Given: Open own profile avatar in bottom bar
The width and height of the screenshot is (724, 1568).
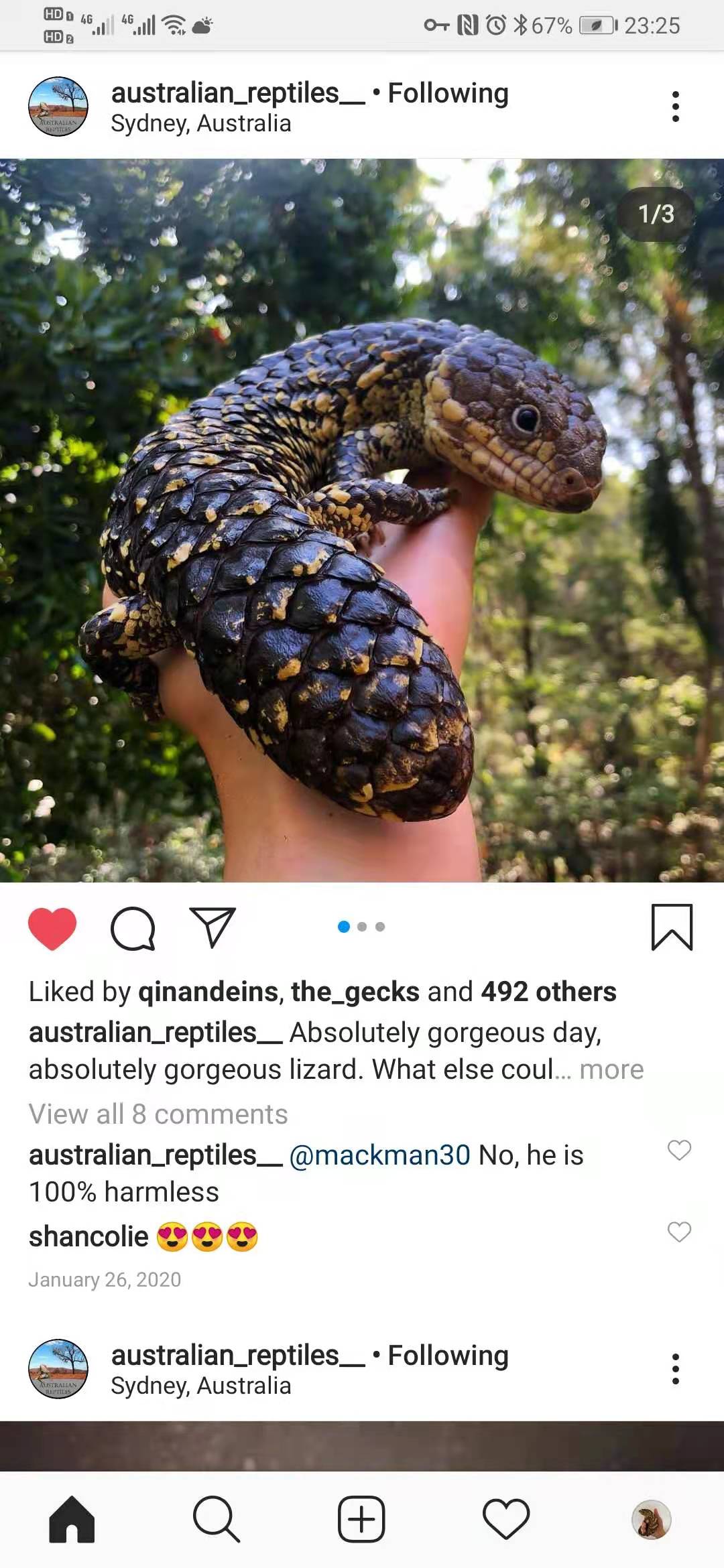Looking at the screenshot, I should [x=652, y=1519].
